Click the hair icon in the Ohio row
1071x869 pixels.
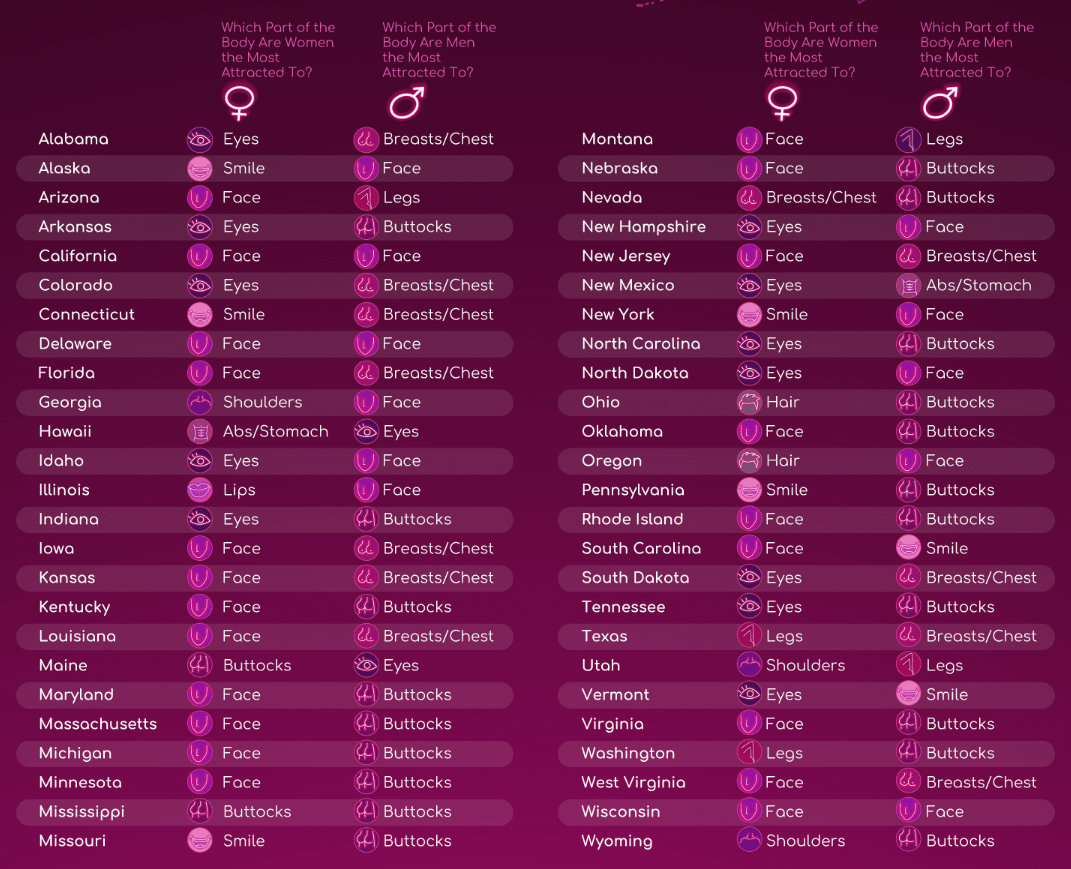[749, 402]
